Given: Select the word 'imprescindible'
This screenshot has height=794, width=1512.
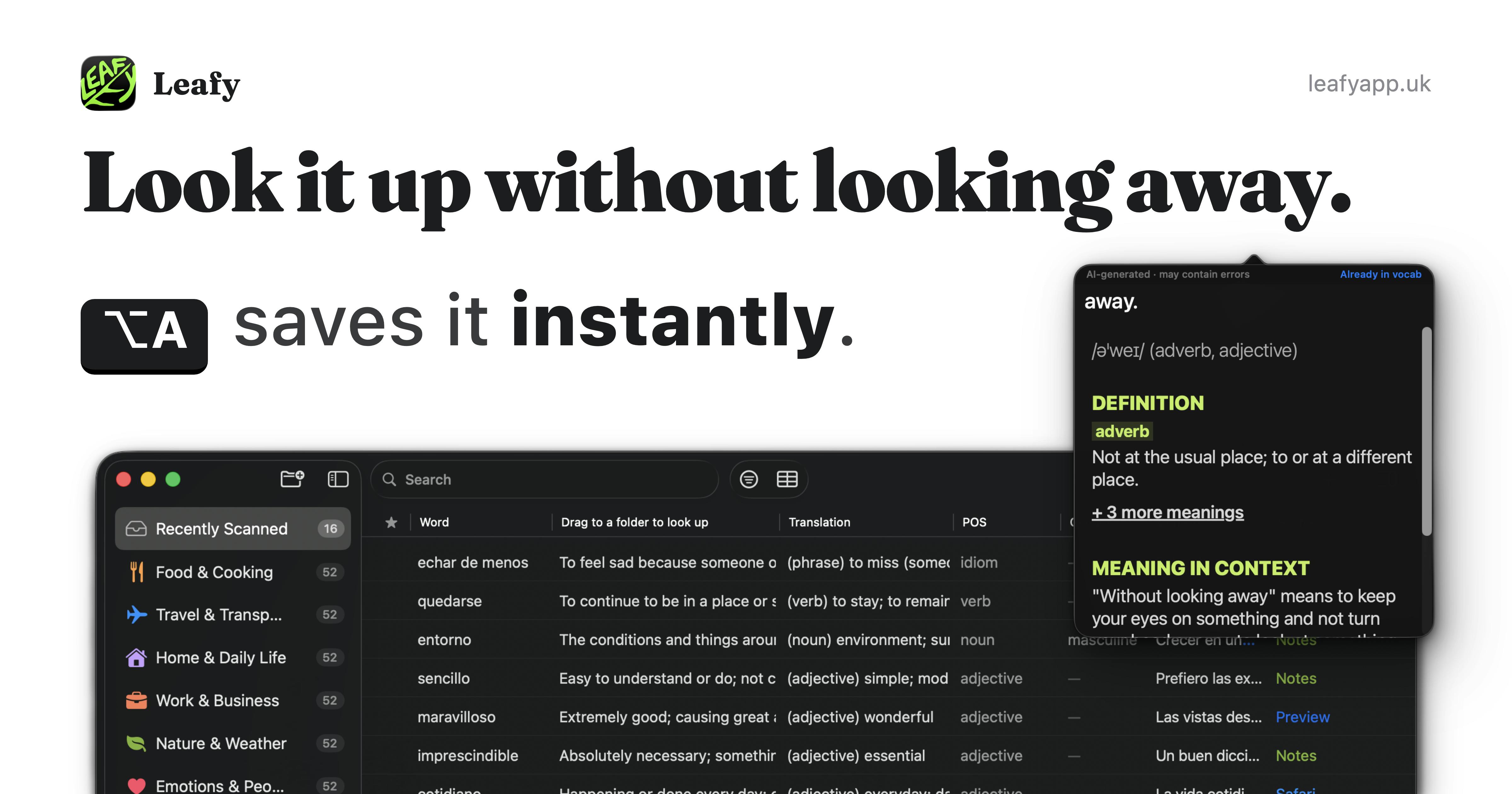Looking at the screenshot, I should pyautogui.click(x=468, y=755).
